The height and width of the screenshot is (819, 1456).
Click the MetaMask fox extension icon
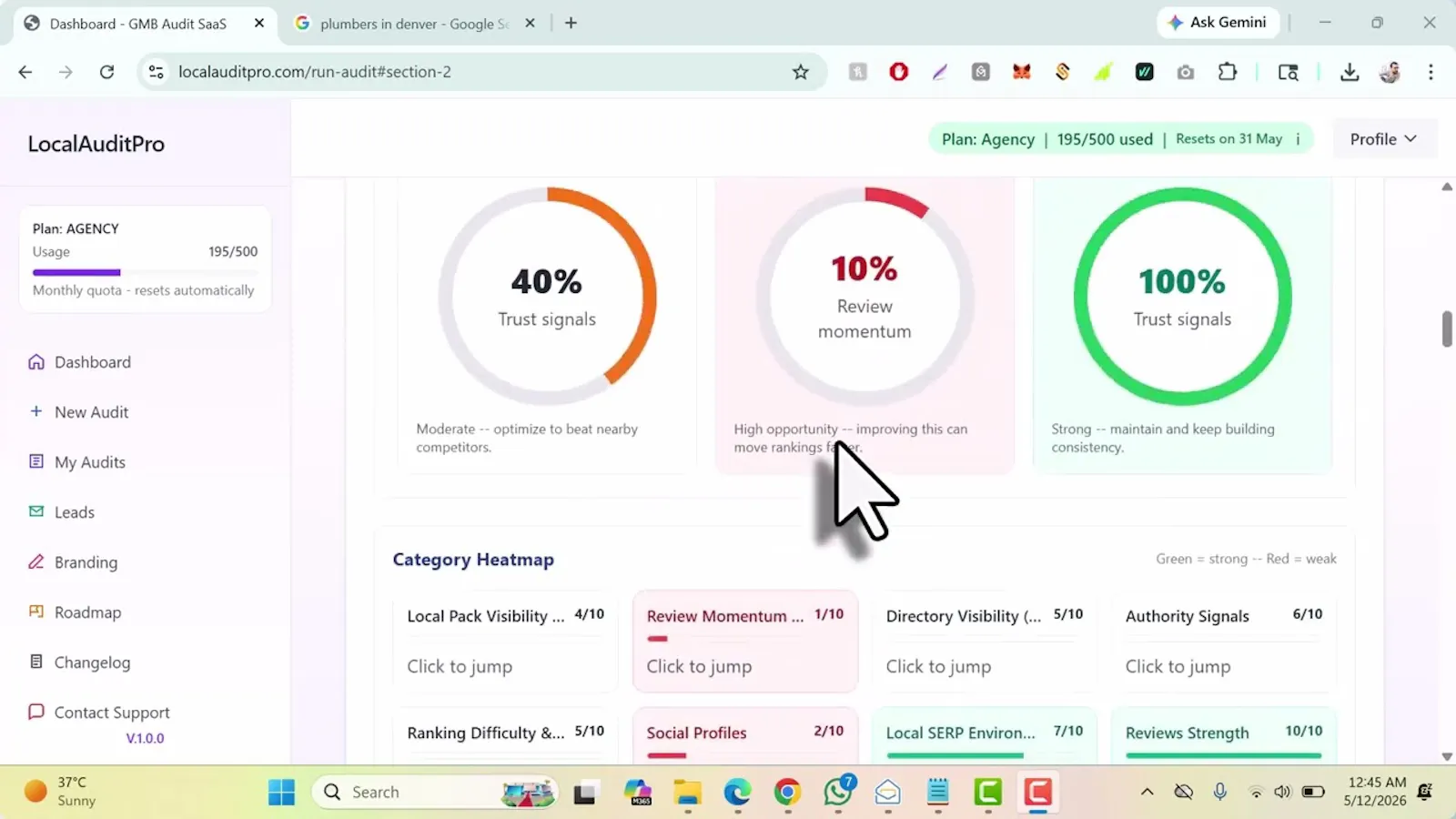tap(1022, 72)
